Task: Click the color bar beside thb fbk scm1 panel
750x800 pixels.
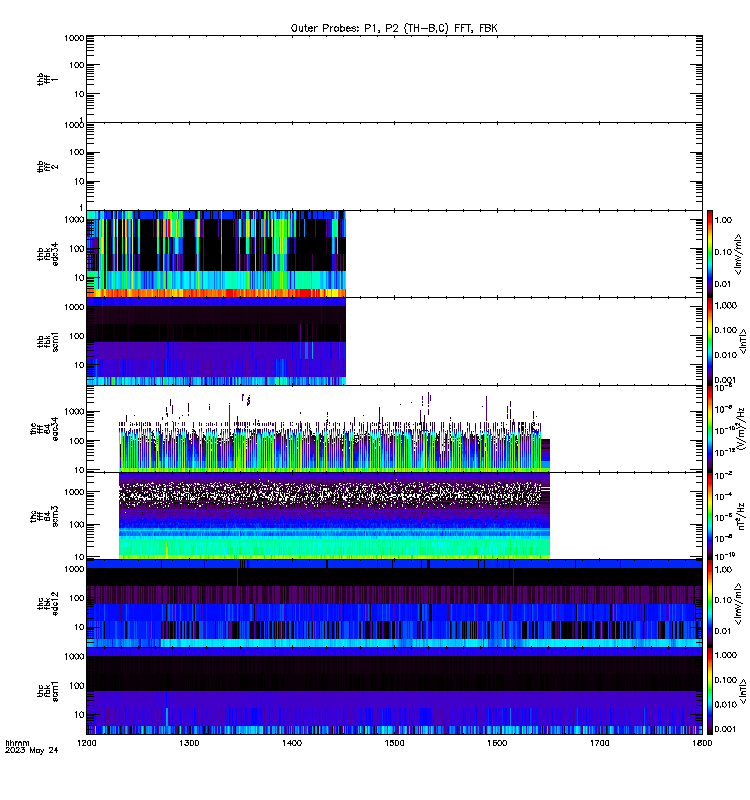Action: 710,341
